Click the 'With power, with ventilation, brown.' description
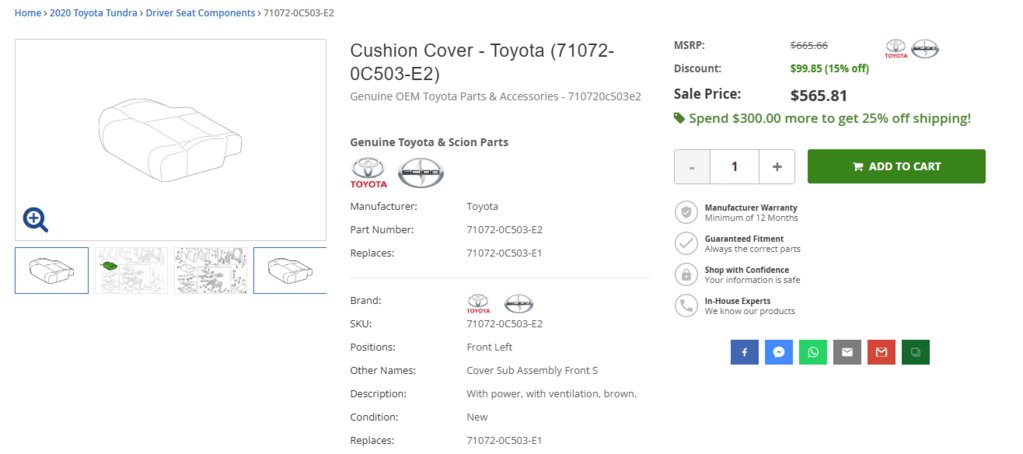The height and width of the screenshot is (454, 1023). coord(551,394)
